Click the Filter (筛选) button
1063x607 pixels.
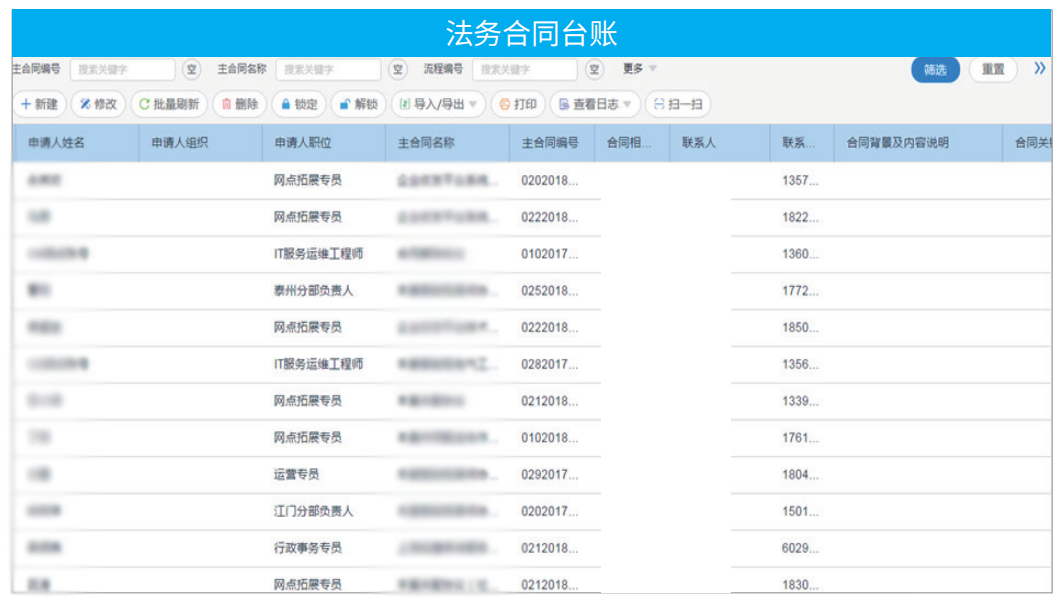935,70
